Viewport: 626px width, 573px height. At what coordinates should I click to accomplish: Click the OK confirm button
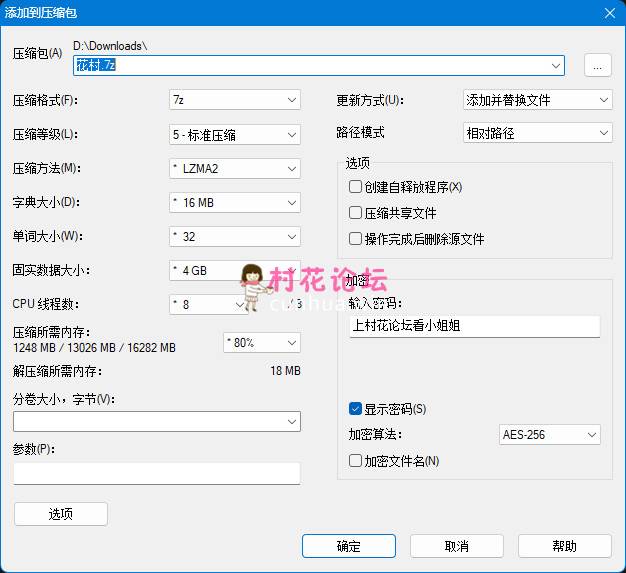[349, 546]
